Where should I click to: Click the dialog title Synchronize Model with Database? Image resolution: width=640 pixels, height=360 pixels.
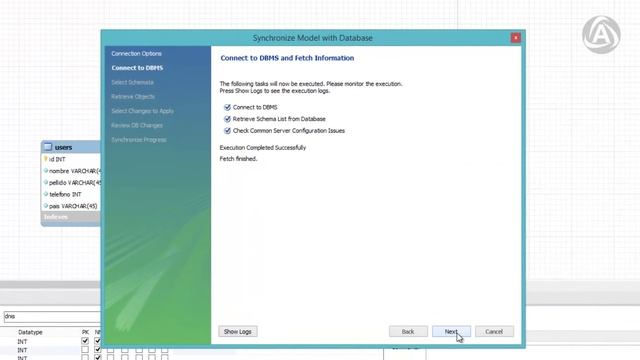click(x=313, y=38)
